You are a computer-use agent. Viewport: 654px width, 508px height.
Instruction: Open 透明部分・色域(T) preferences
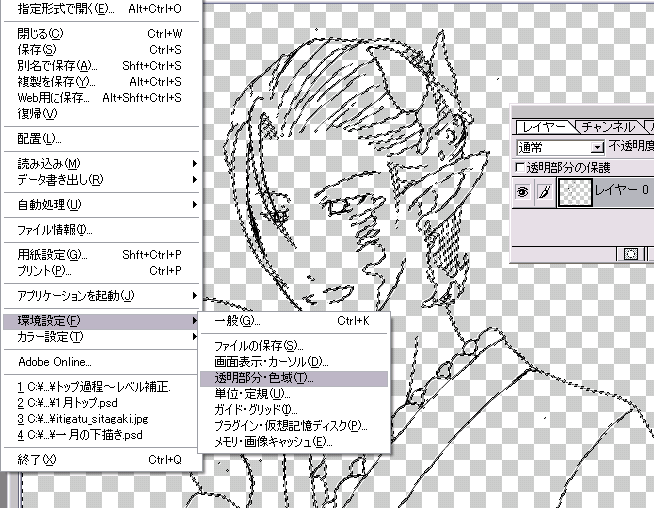[x=294, y=378]
